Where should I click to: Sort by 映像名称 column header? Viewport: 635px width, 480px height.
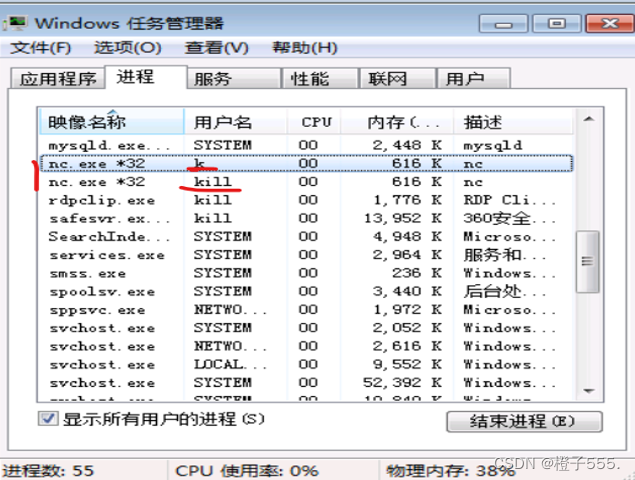tap(112, 122)
